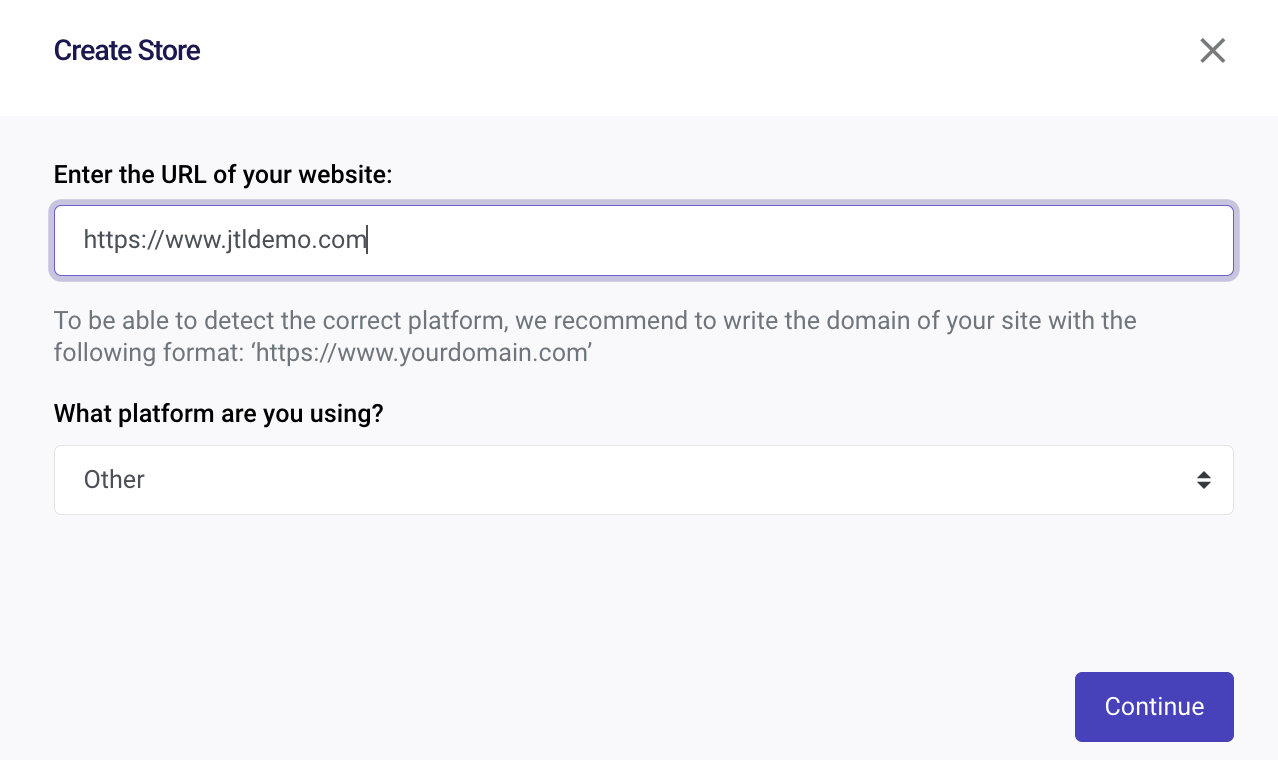Click the 'Enter the URL of your website' label
Viewport: 1278px width, 760px height.
pyautogui.click(x=223, y=175)
